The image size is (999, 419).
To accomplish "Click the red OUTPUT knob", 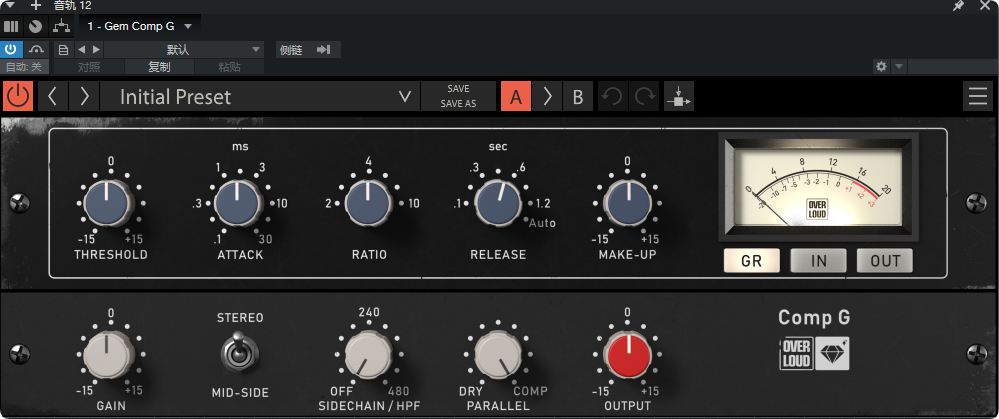I will (x=628, y=355).
